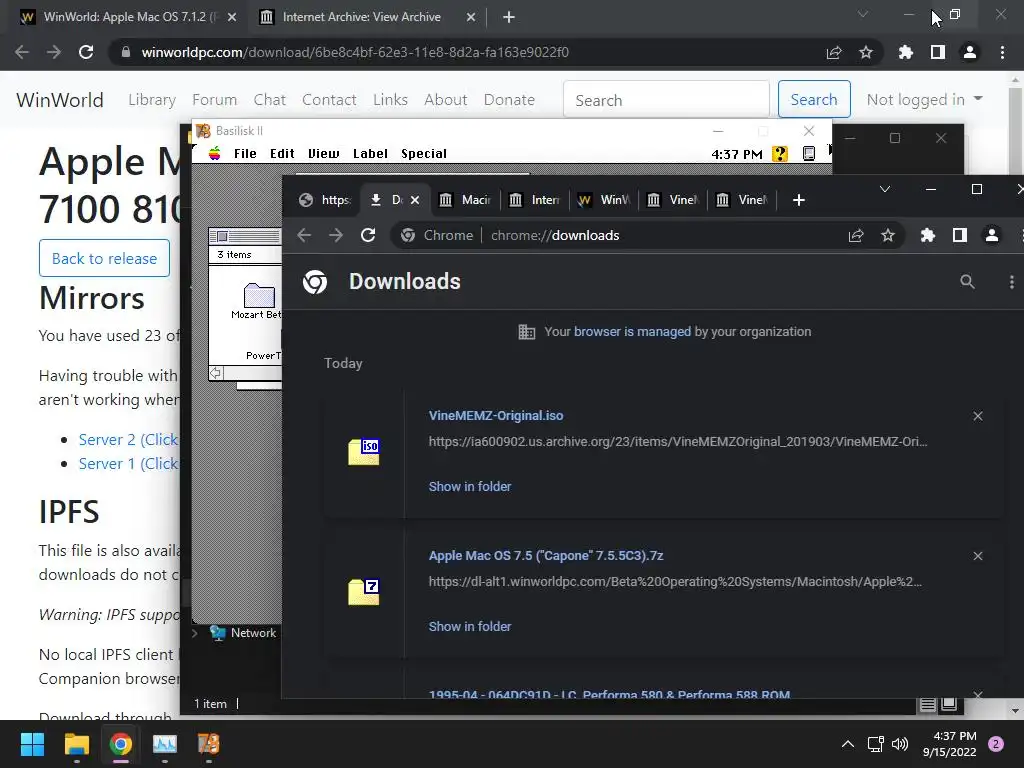Toggle side panel icon in inner Chrome

[x=959, y=235]
